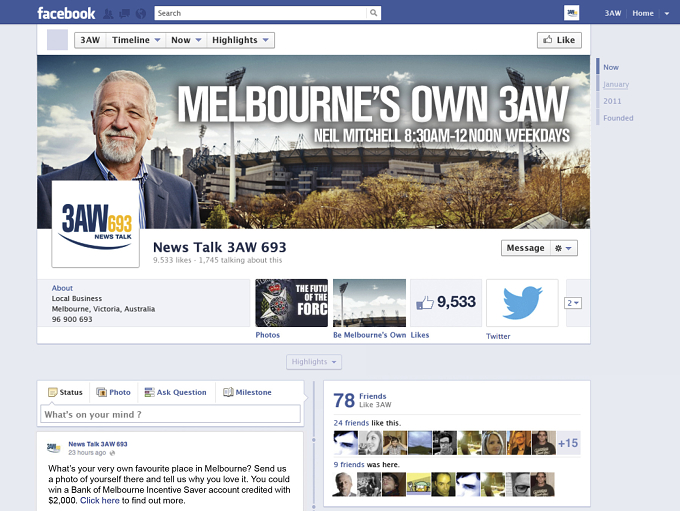Click the first friend photo in likes row
Image resolution: width=680 pixels, height=511 pixels.
pyautogui.click(x=346, y=443)
